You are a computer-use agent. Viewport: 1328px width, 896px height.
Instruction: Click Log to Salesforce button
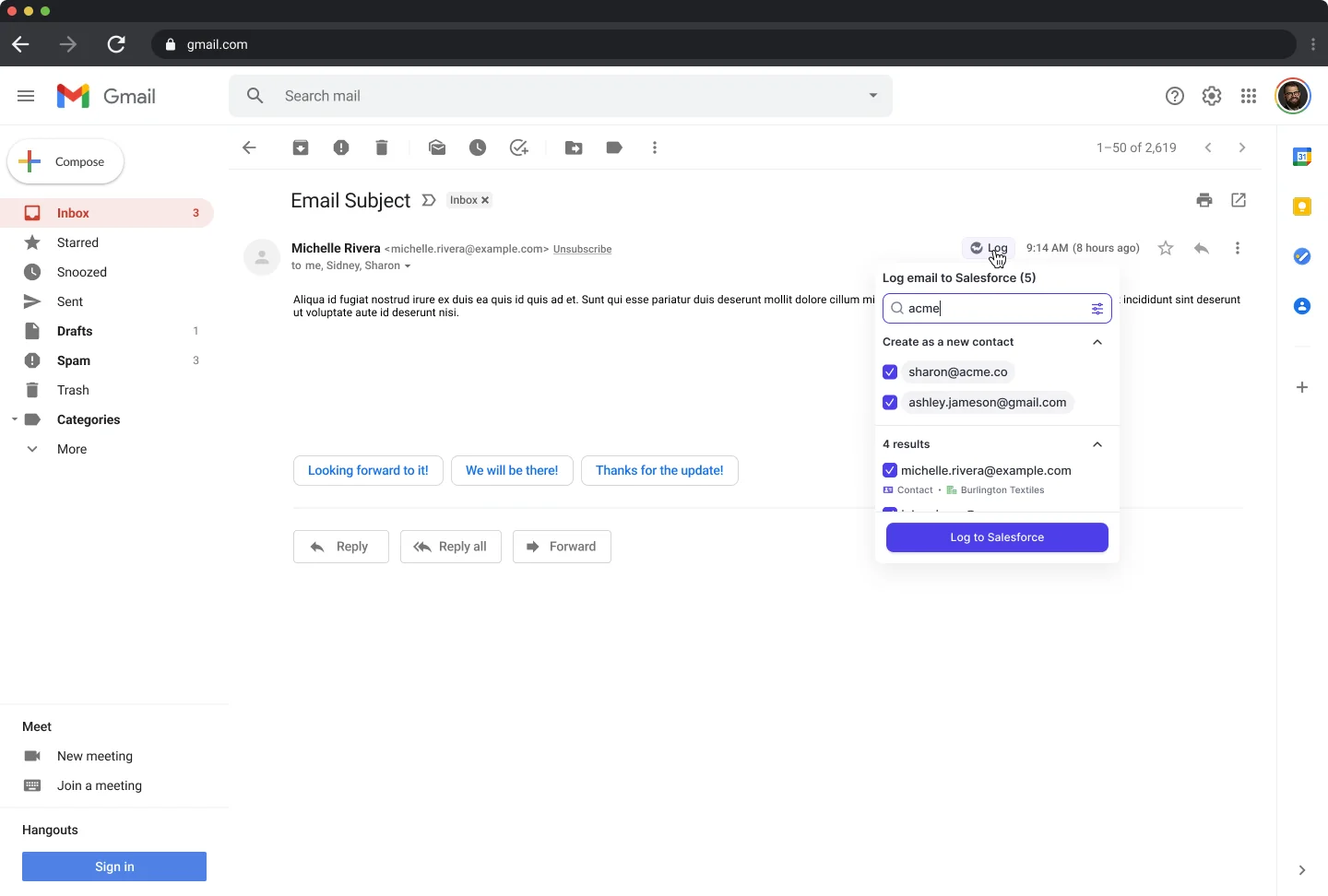point(997,537)
